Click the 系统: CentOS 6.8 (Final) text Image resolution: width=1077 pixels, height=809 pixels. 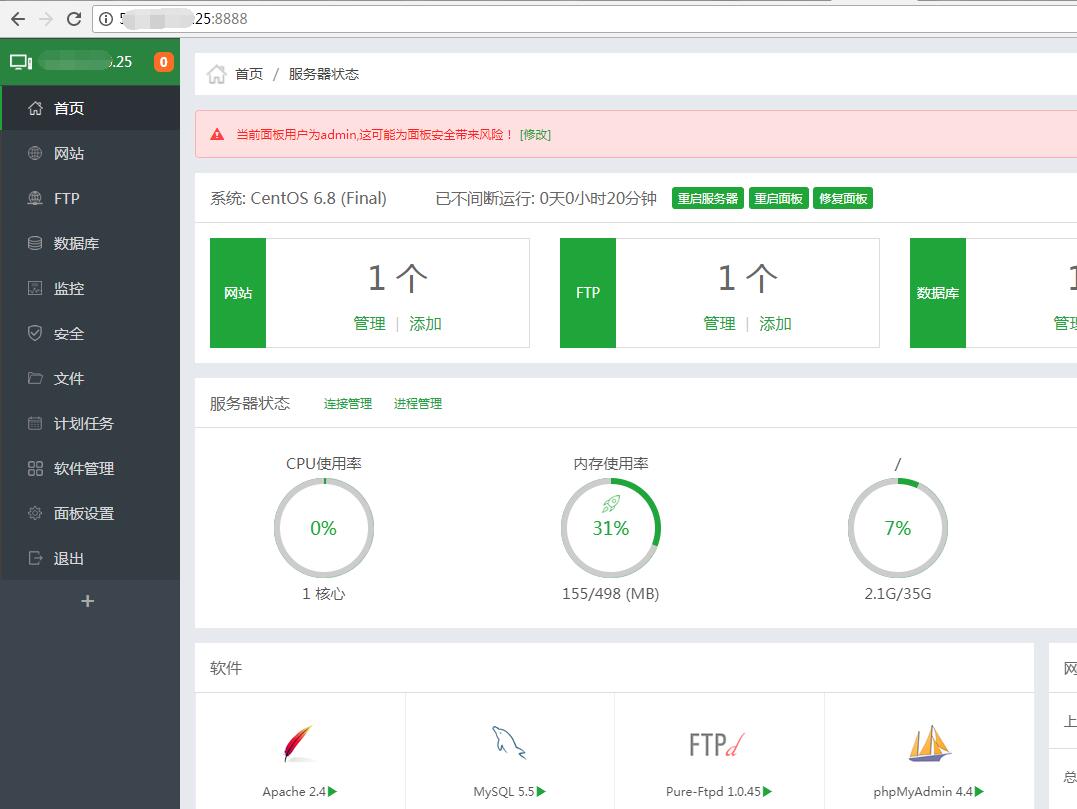coord(298,198)
